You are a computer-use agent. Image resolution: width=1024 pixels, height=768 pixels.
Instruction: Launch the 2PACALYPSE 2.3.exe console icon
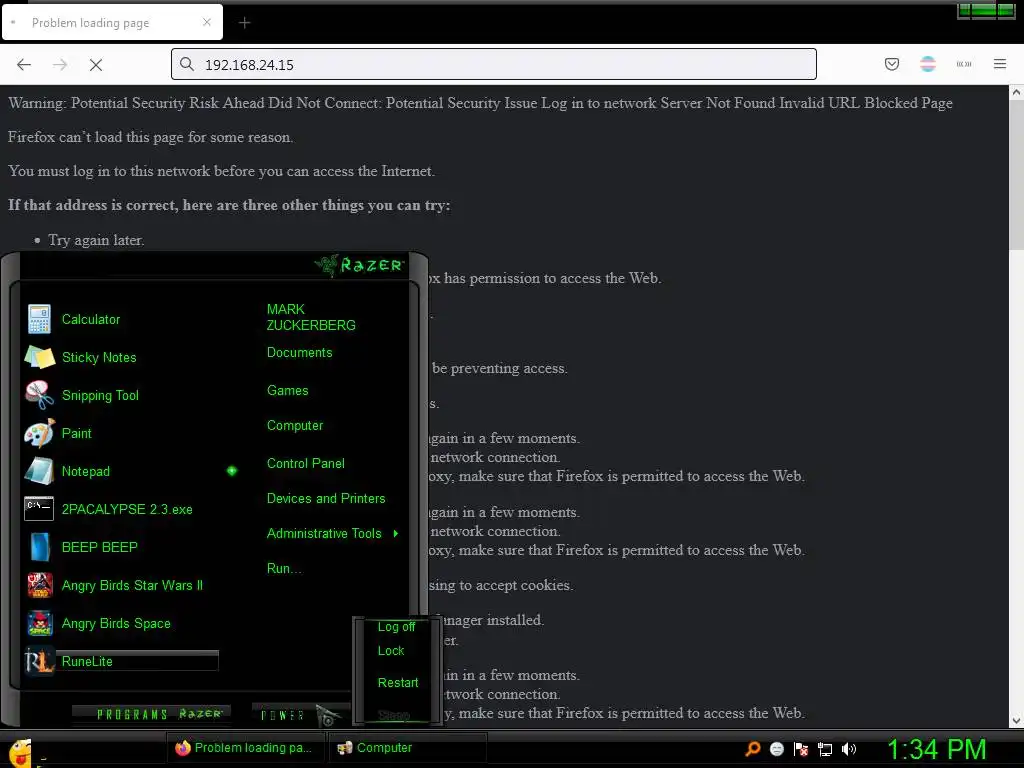(39, 509)
